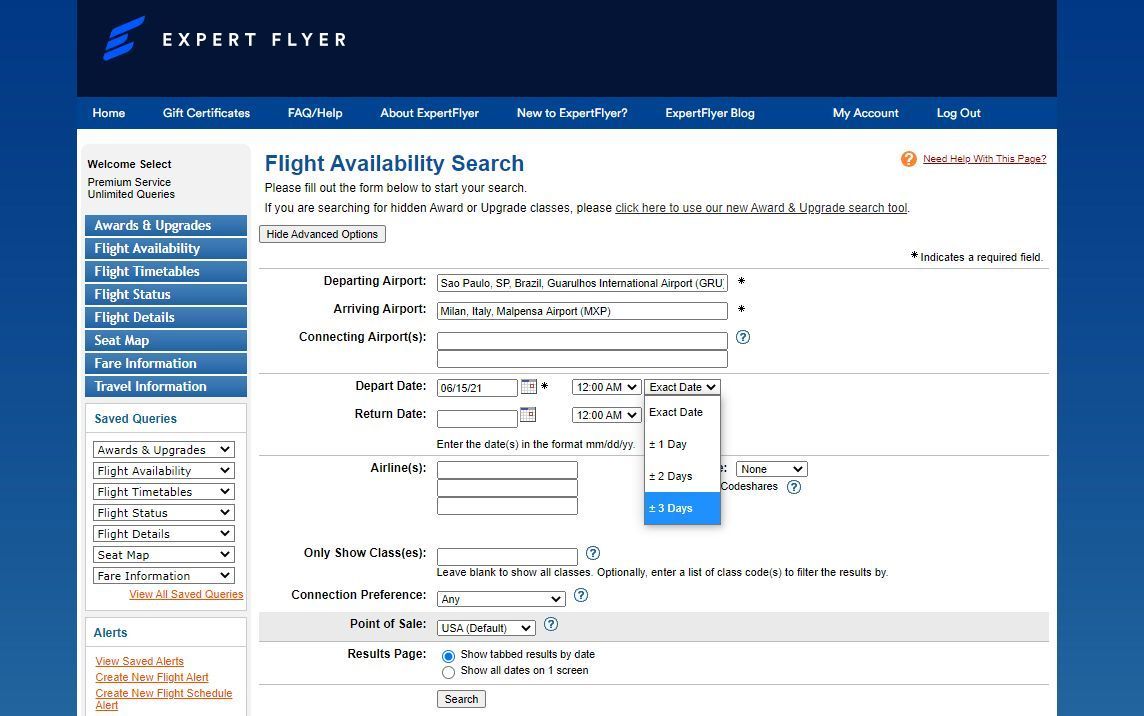
Task: Expand Flight Status saved queries dropdown
Action: point(163,513)
